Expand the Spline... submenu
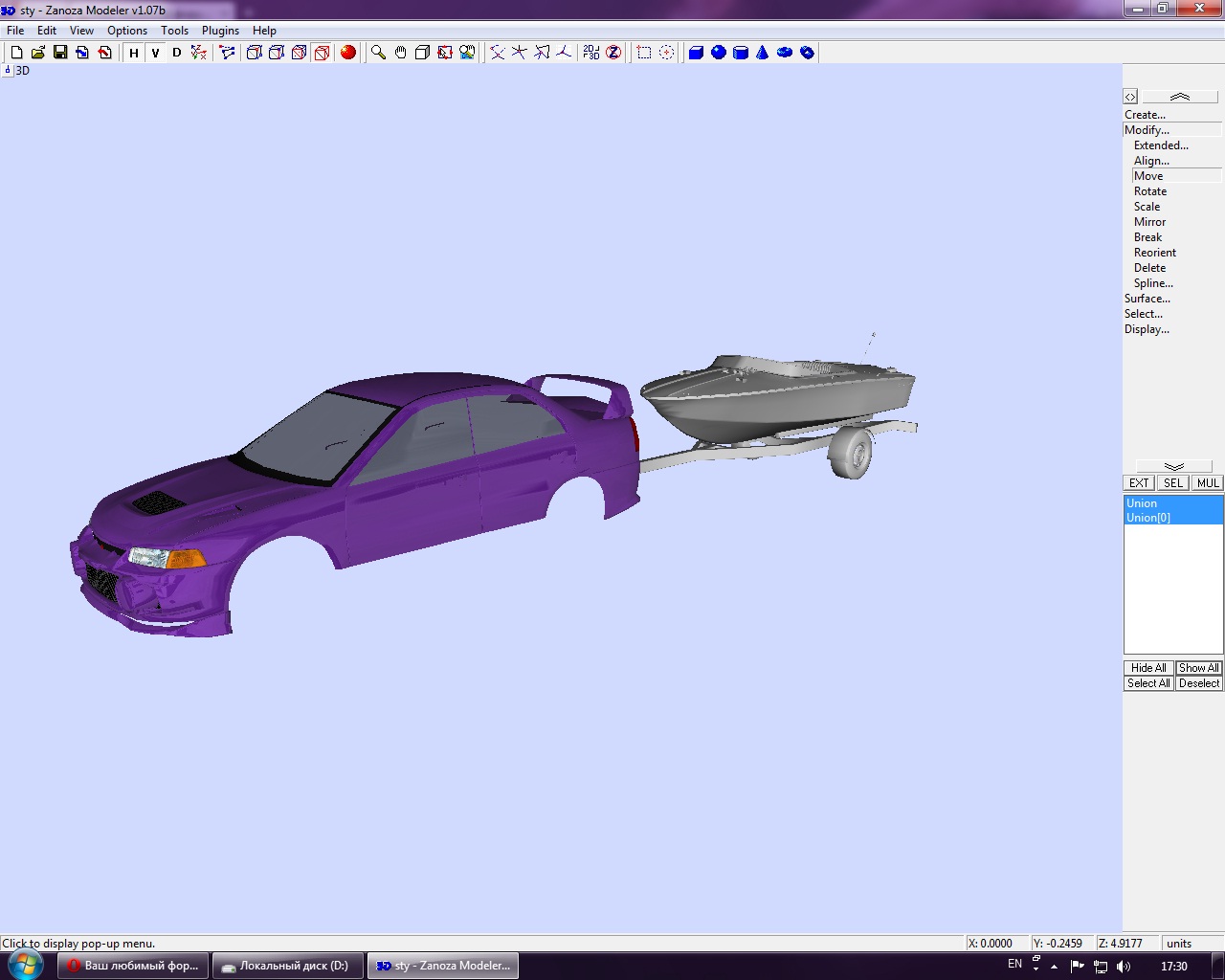 pos(1153,283)
